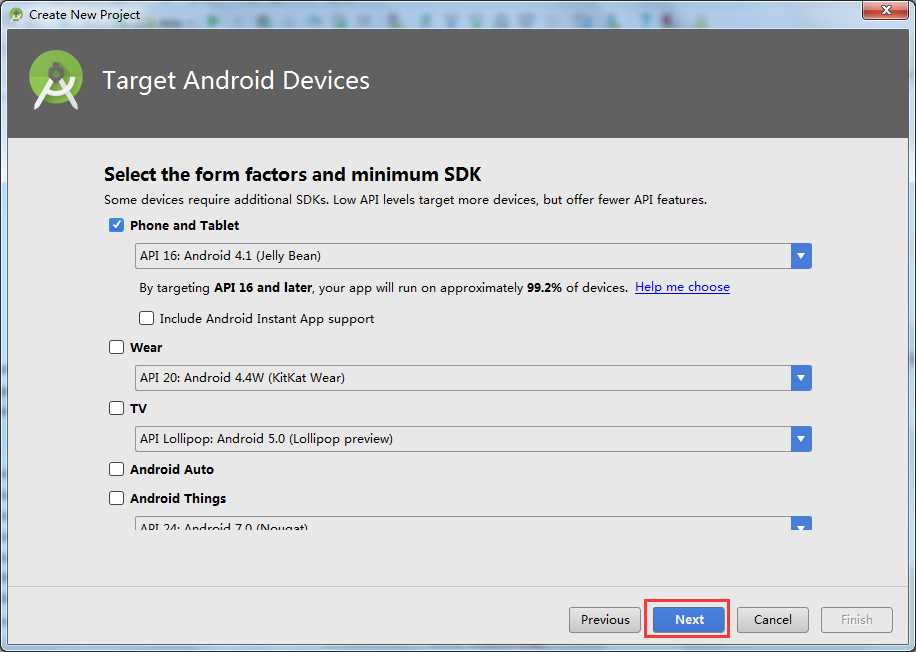The height and width of the screenshot is (652, 916).
Task: Uncheck the Phone and Tablet checkbox
Action: click(x=116, y=225)
